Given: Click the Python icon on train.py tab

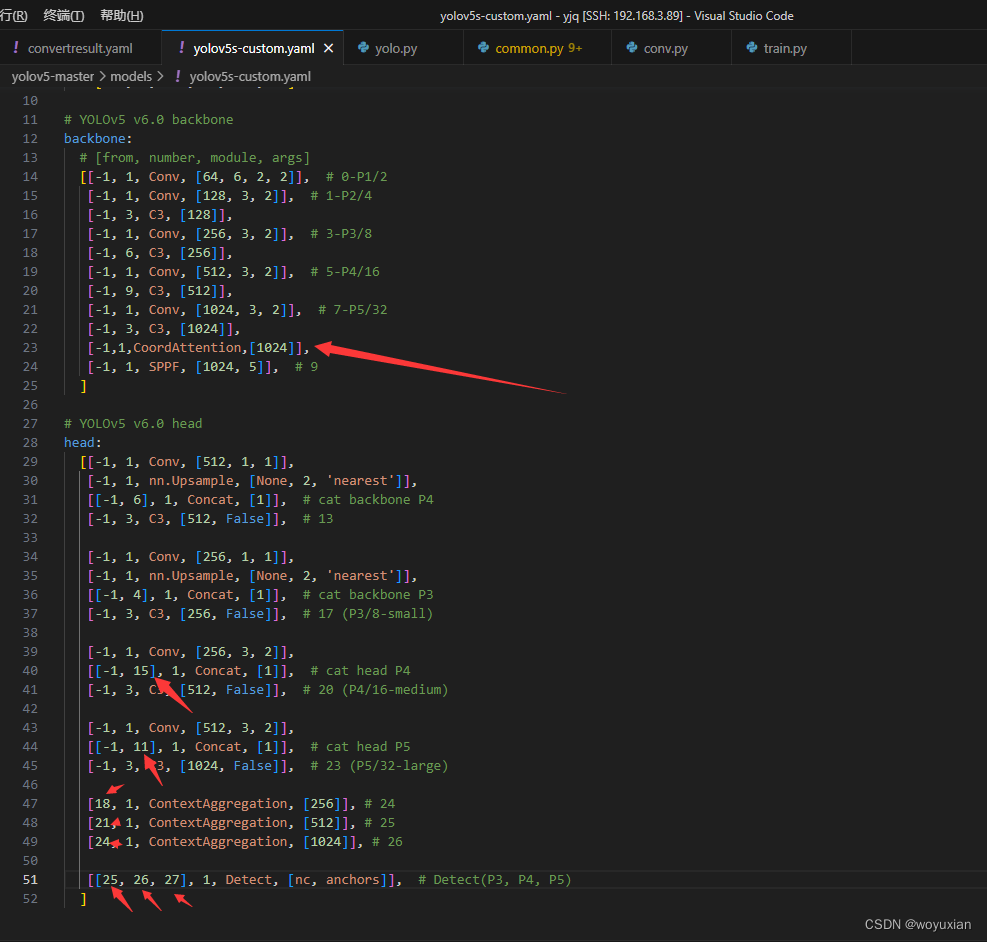Looking at the screenshot, I should pyautogui.click(x=753, y=47).
